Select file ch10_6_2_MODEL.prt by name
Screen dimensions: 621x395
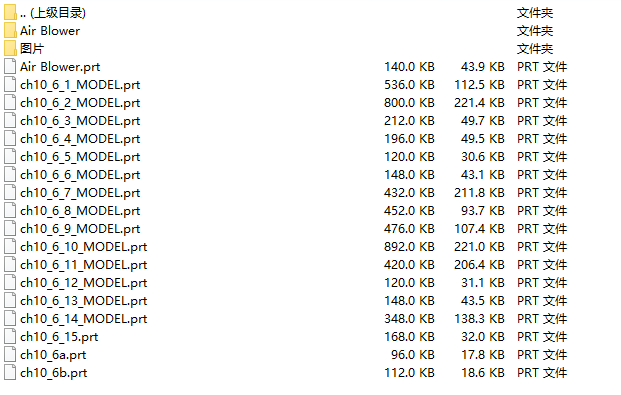click(x=80, y=103)
